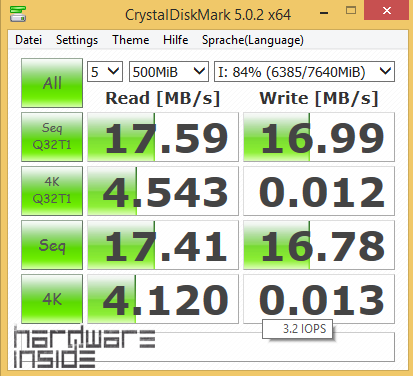Run the 4K Q32T1 benchmark
413x376 pixels.
[x=52, y=191]
